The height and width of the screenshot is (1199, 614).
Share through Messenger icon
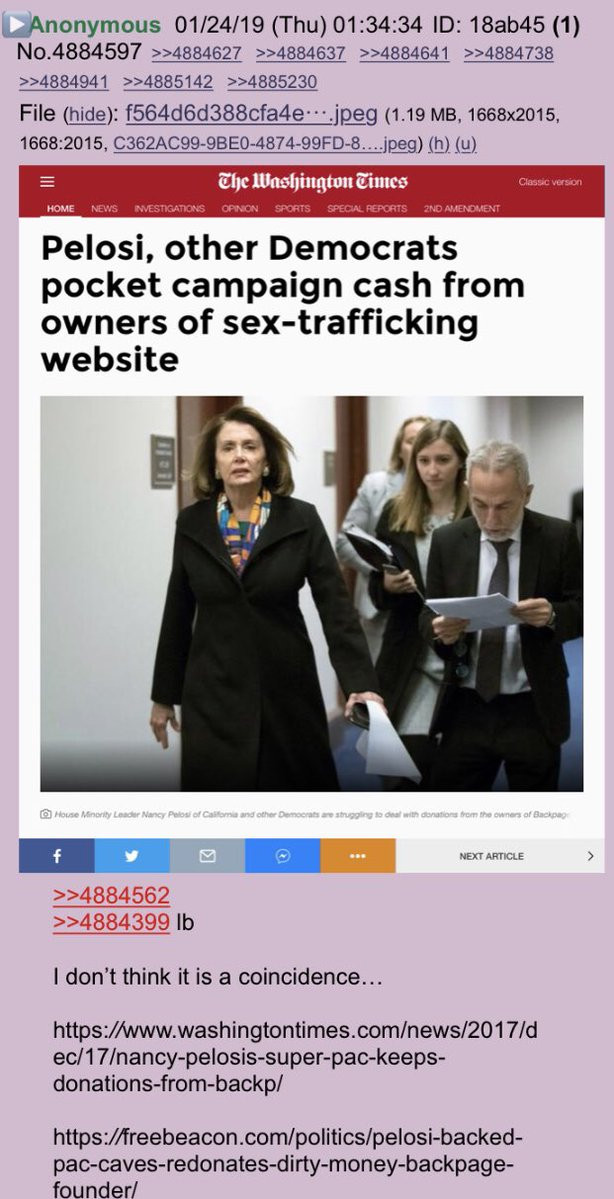pyautogui.click(x=282, y=856)
